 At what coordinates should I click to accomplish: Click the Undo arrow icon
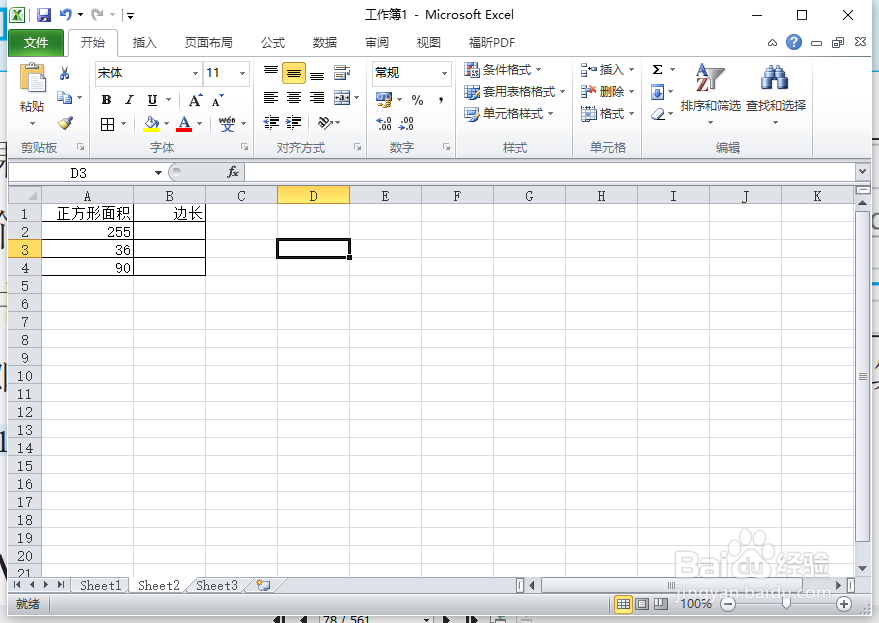coord(66,15)
